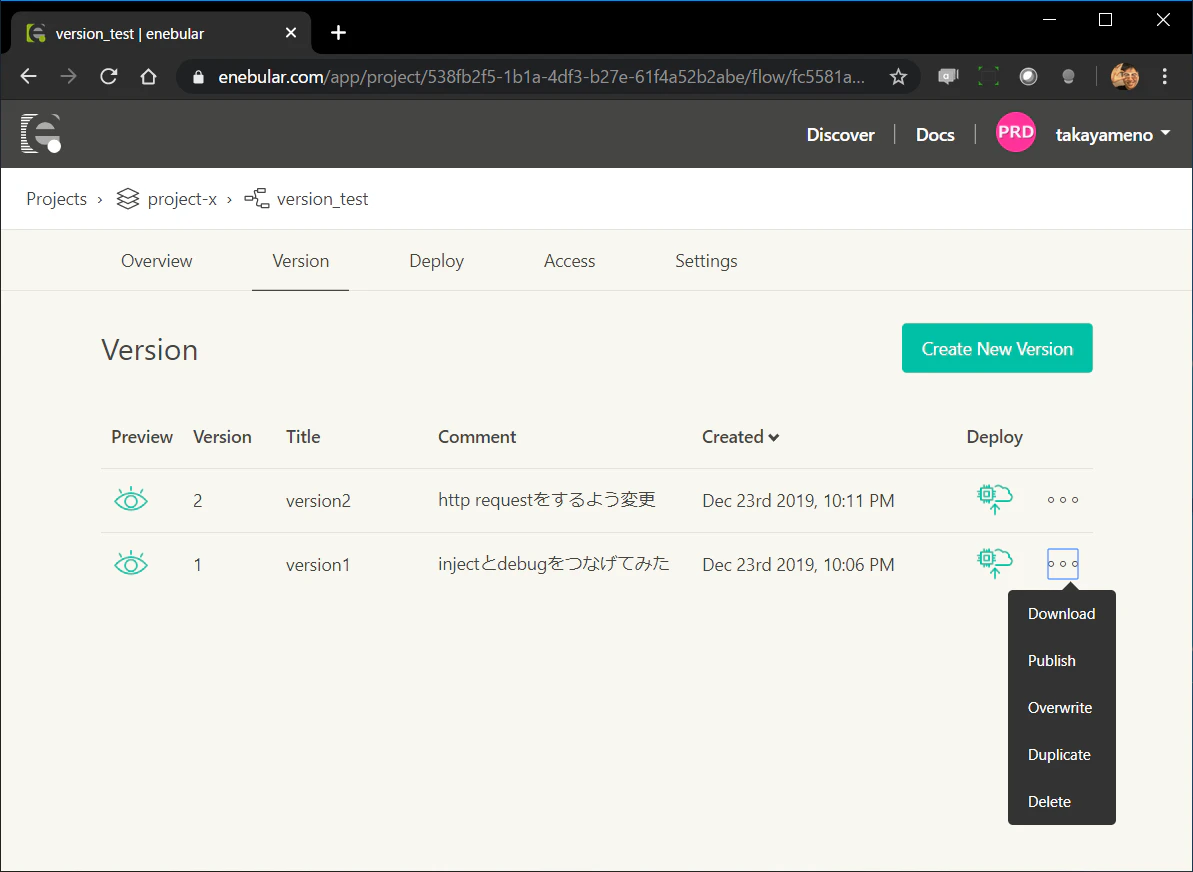Close the more options menu for version1
This screenshot has width=1193, height=872.
point(1063,564)
